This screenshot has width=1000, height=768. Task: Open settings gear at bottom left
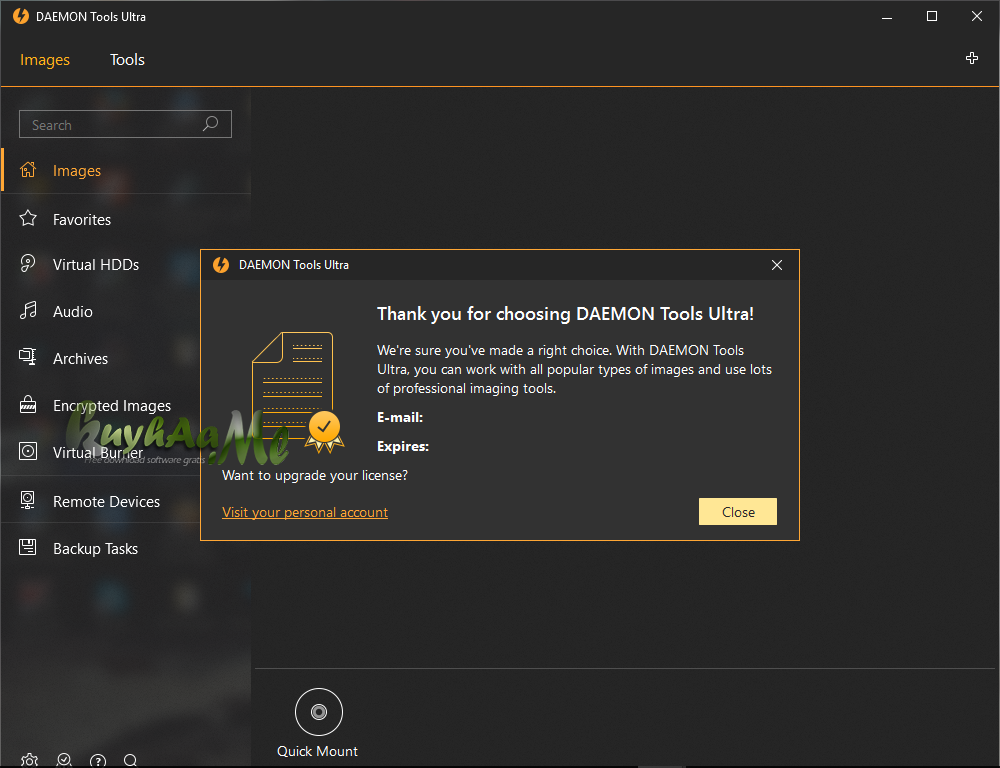[x=29, y=760]
